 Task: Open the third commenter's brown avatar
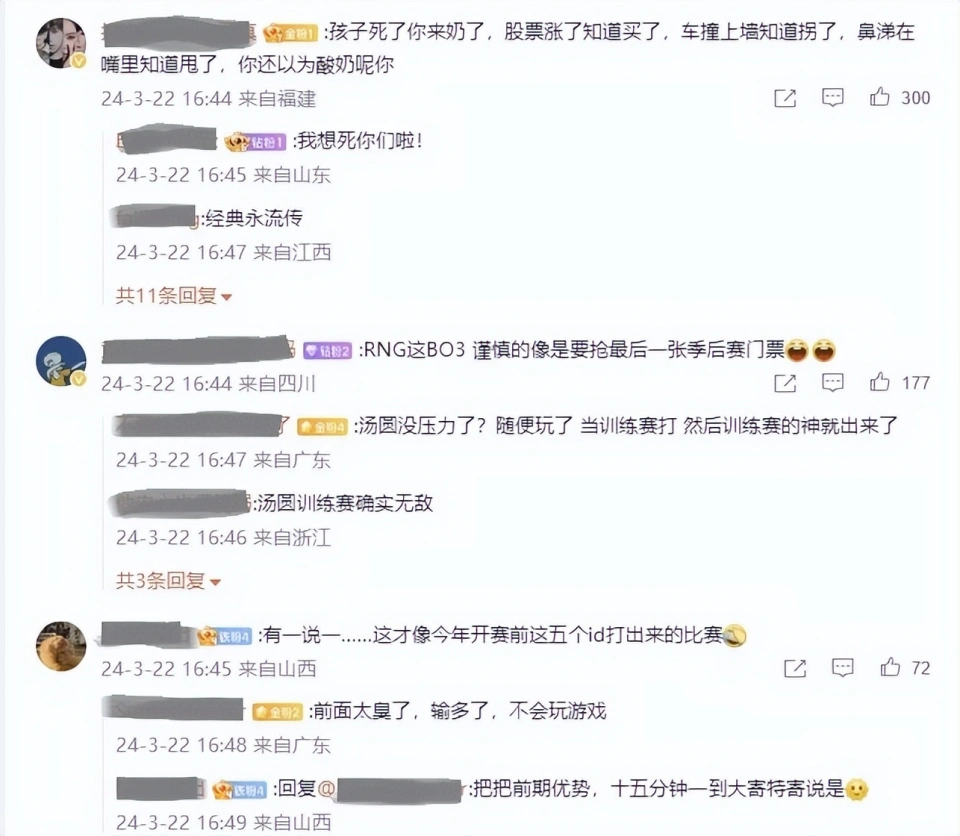tap(61, 646)
